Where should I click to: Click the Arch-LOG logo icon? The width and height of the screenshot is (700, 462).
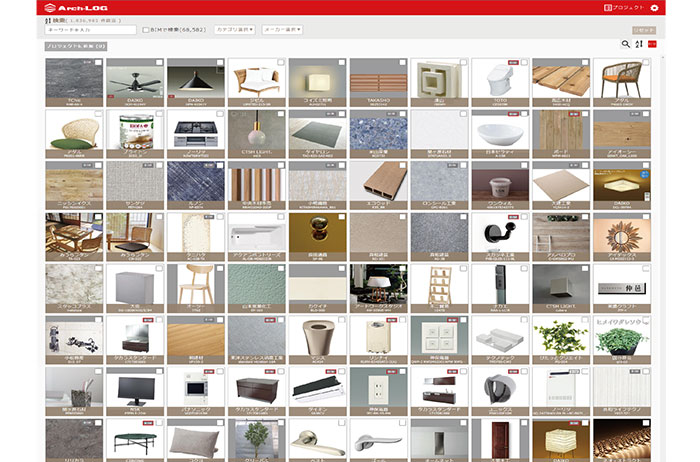(x=52, y=8)
